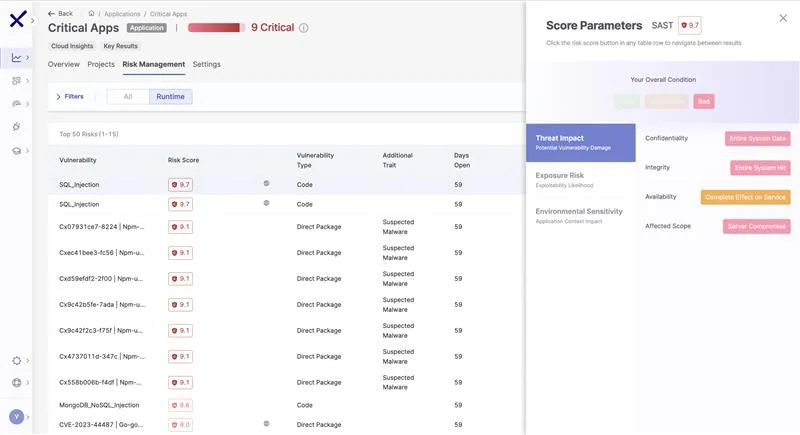Sort by the Vulnerability column header
The image size is (800, 435).
78,160
